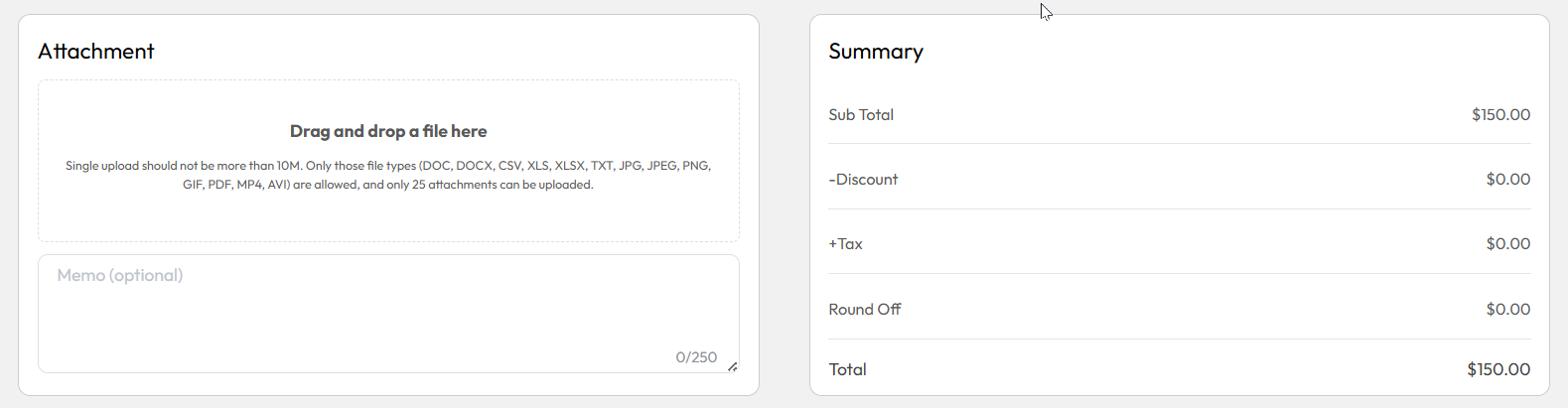The height and width of the screenshot is (408, 1568).
Task: Click the +Tax row label
Action: coord(845,244)
